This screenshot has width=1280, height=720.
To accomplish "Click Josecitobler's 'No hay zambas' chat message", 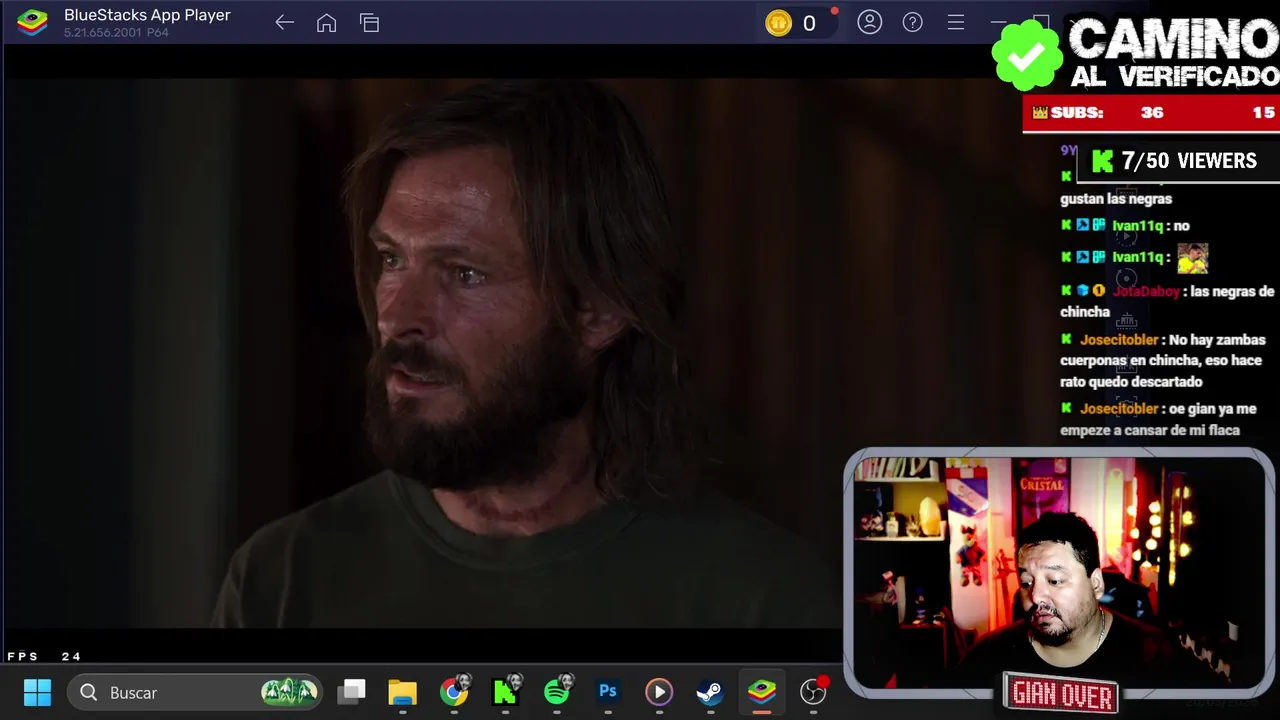I will pos(1165,361).
